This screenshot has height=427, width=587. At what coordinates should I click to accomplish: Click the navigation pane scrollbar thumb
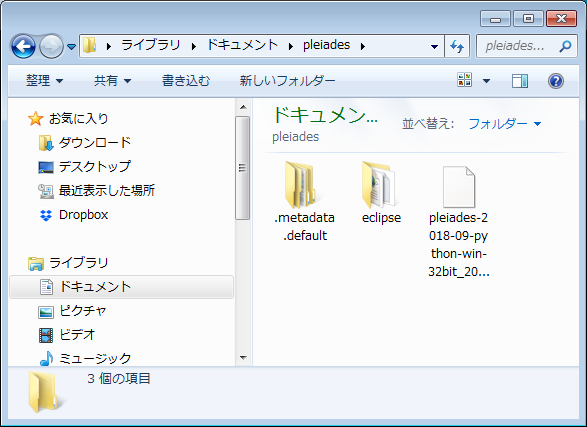pos(243,168)
